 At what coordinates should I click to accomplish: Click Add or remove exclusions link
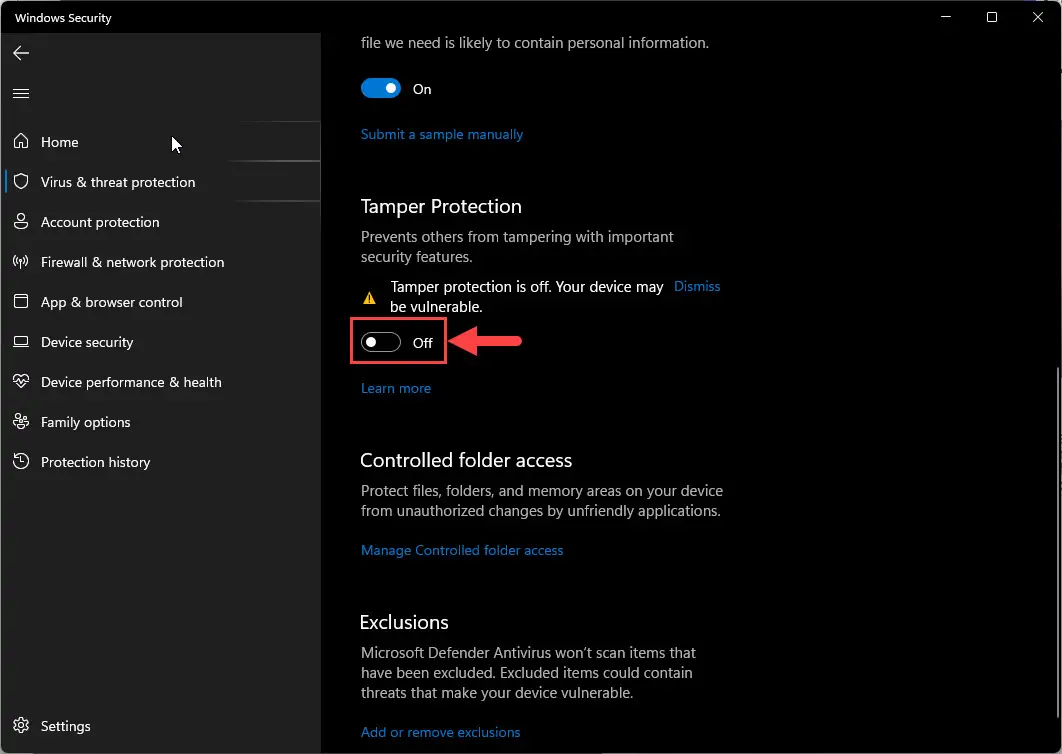440,732
